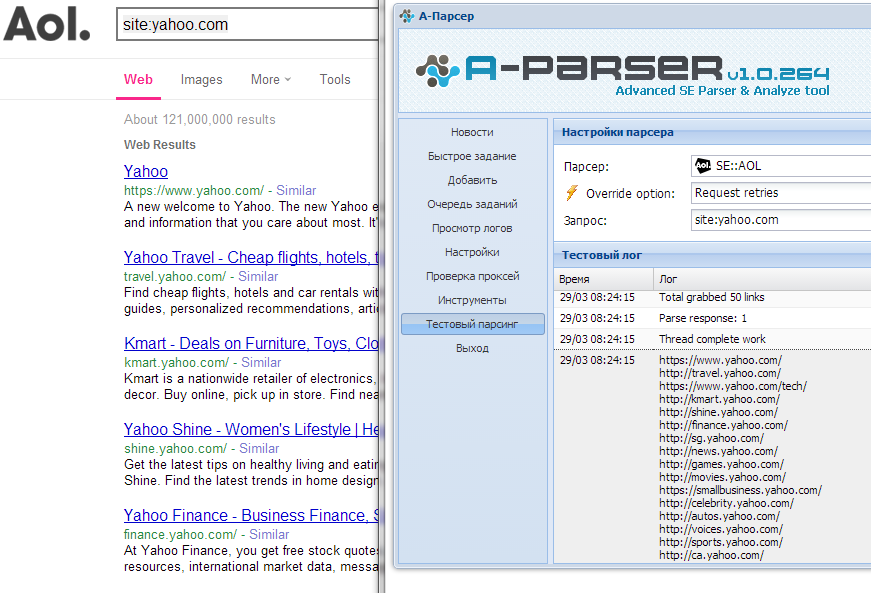Viewport: 871px width, 593px height.
Task: Click Similar next to shine.yahoo.com/
Action: coord(259,449)
